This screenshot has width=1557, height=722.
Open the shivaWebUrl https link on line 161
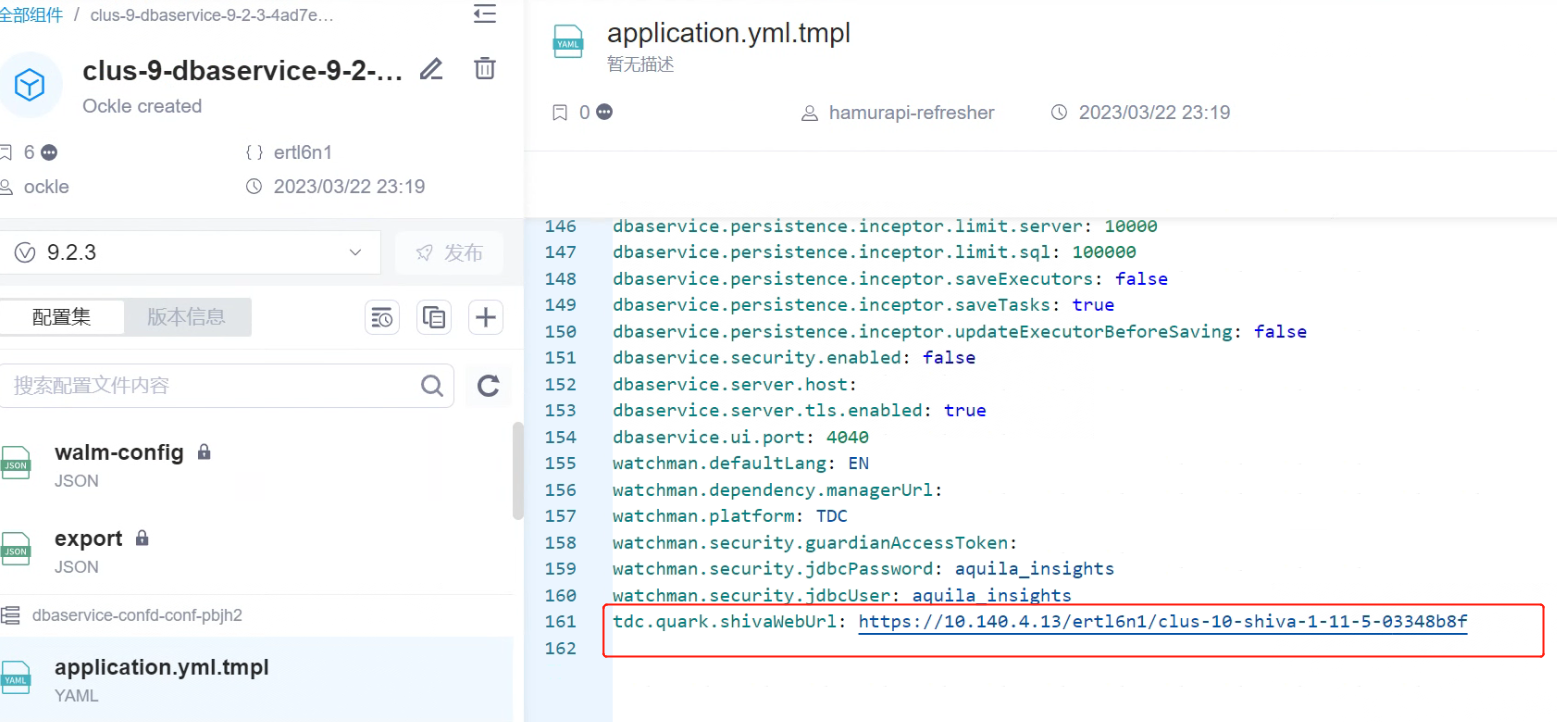(1163, 622)
